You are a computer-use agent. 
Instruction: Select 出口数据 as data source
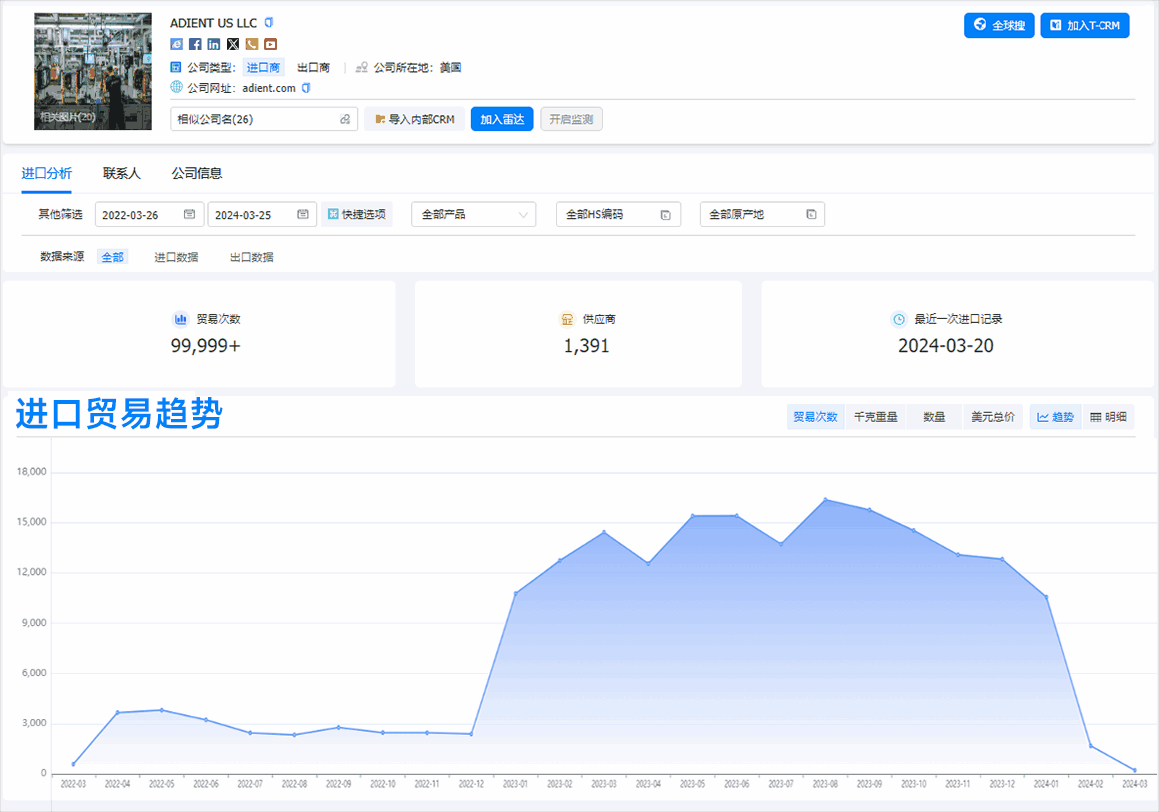(x=251, y=257)
